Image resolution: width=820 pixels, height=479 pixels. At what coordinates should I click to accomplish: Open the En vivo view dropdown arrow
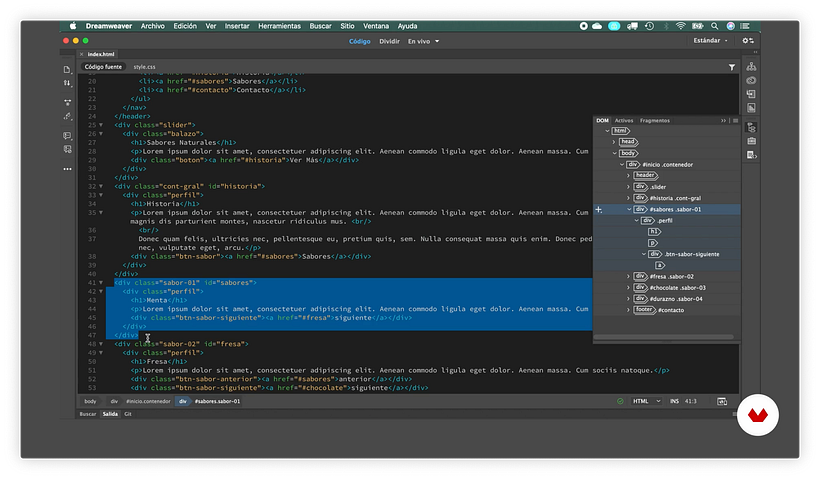tap(437, 41)
